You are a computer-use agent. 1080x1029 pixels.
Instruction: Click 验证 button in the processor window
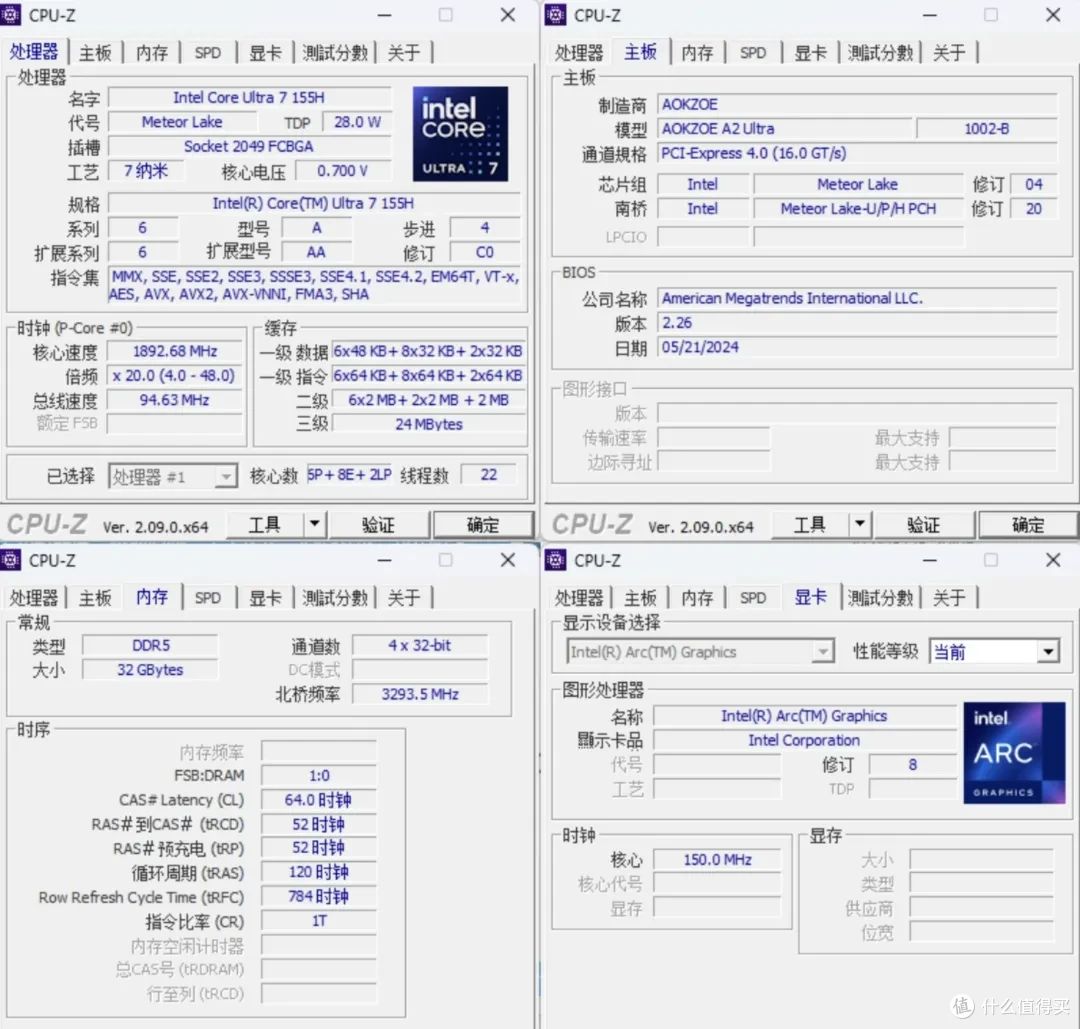pyautogui.click(x=379, y=524)
